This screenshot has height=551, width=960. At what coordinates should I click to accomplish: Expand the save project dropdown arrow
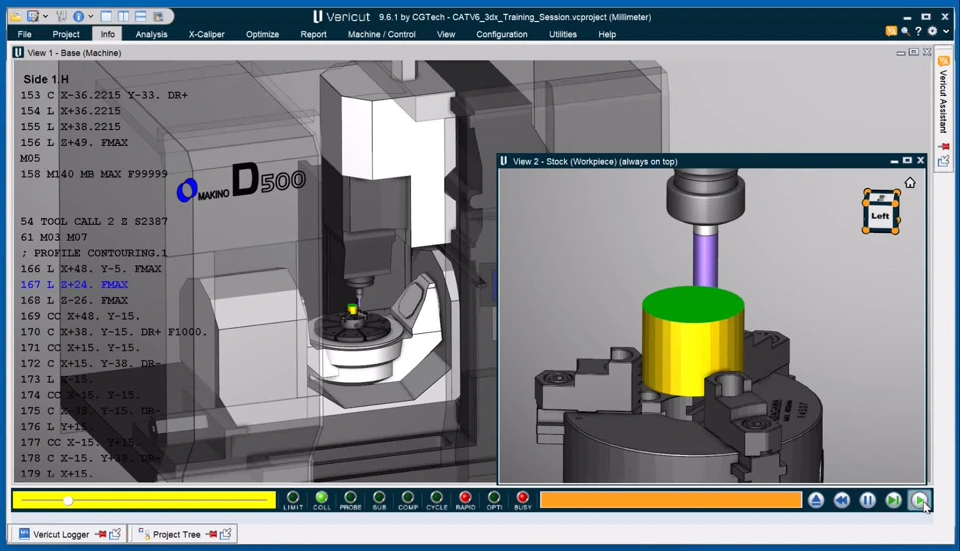[x=45, y=17]
